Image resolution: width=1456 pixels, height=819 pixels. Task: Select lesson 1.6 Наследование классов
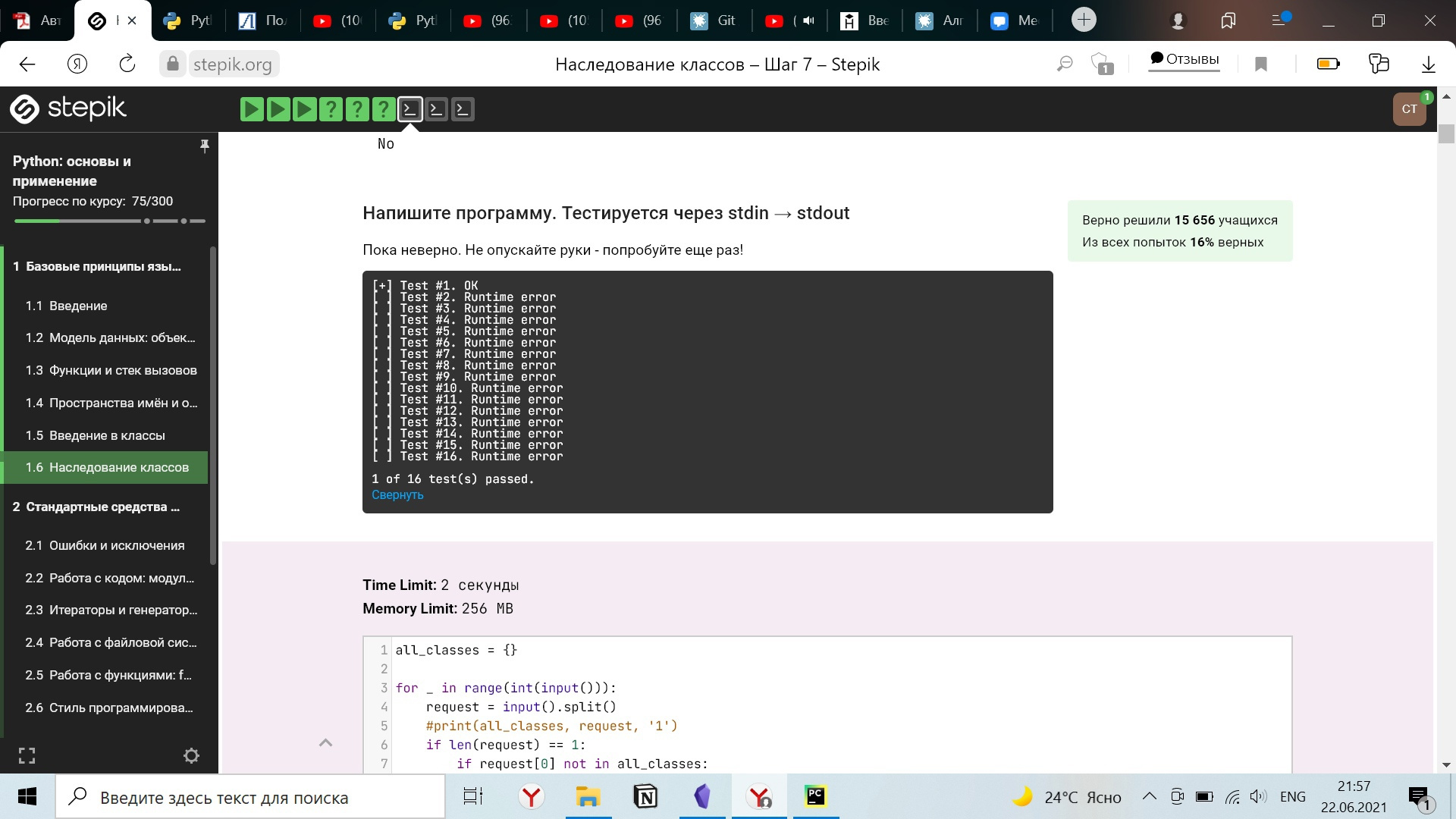pos(105,467)
